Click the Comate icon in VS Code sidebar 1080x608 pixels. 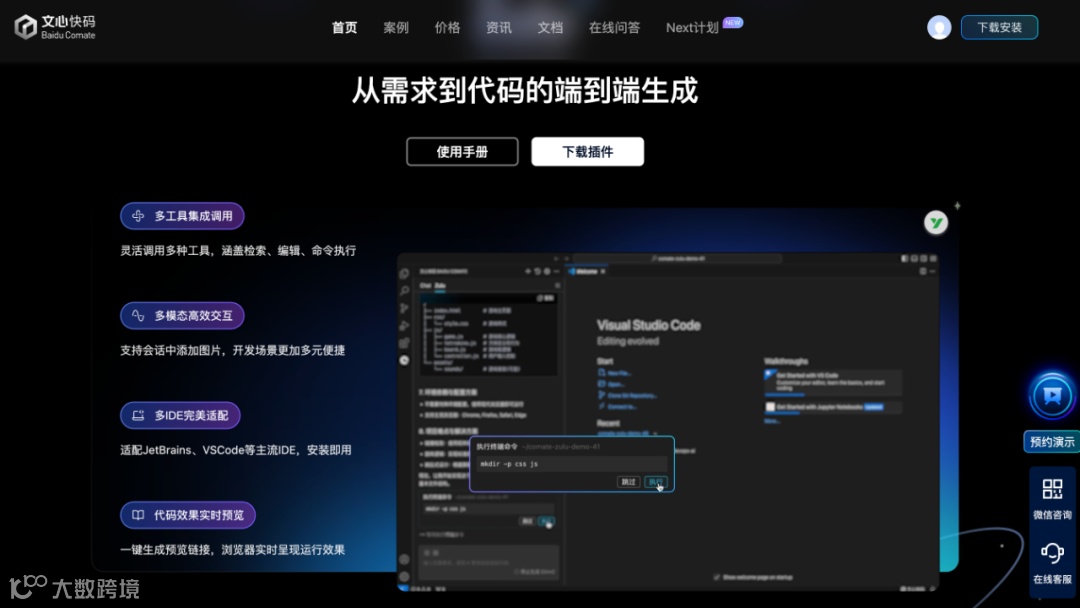[x=404, y=360]
